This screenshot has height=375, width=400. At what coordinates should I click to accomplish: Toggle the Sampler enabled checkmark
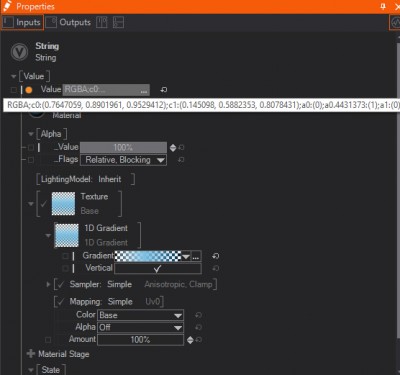point(61,284)
